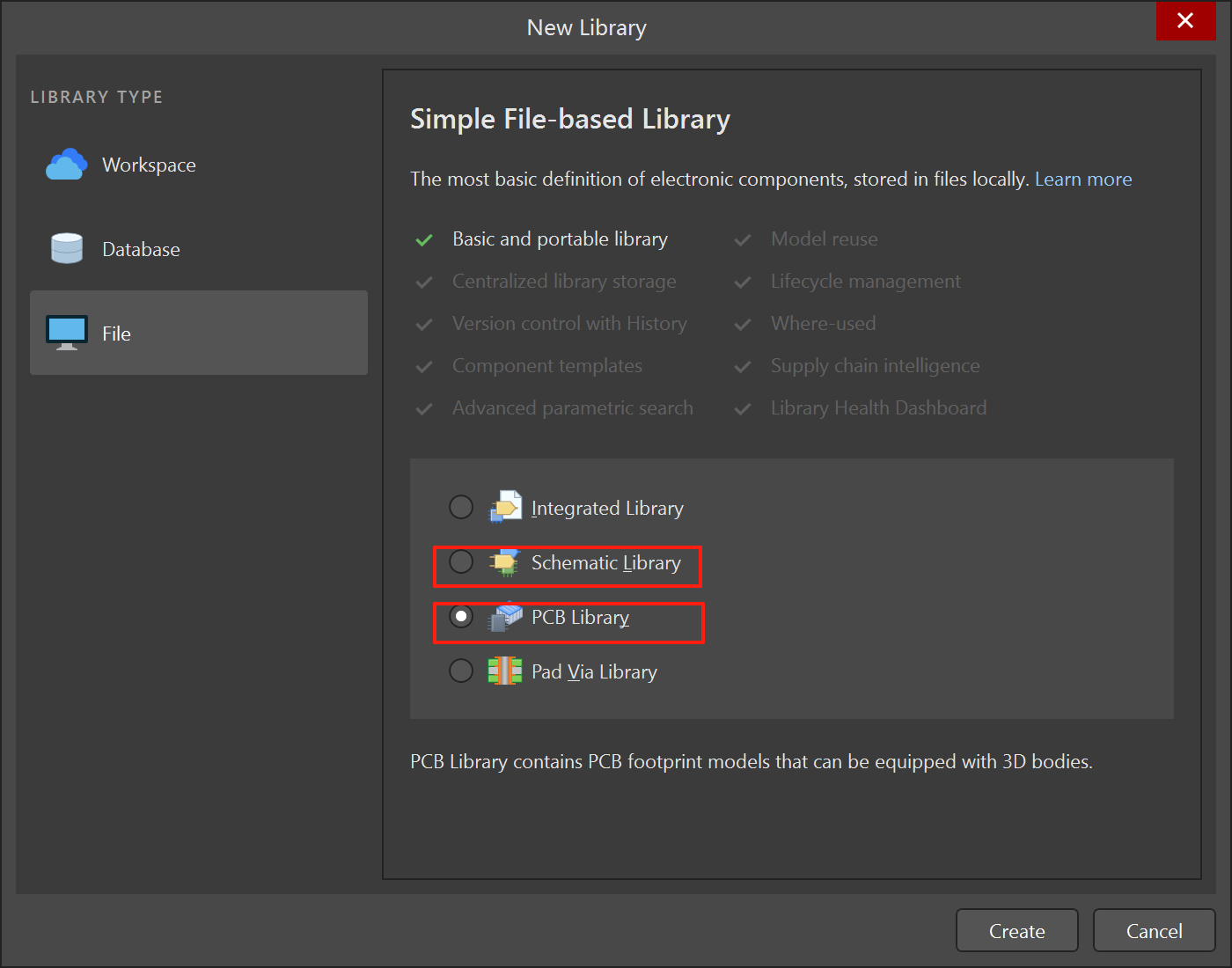The image size is (1232, 968).
Task: Click the 'Lifecycle management' feature text
Action: 866,282
